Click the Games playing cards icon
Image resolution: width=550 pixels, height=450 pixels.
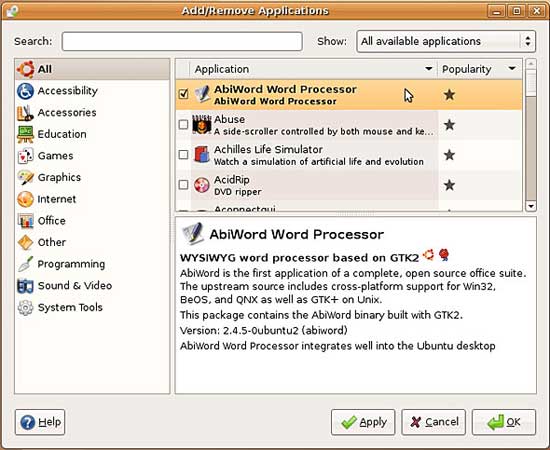(x=26, y=156)
